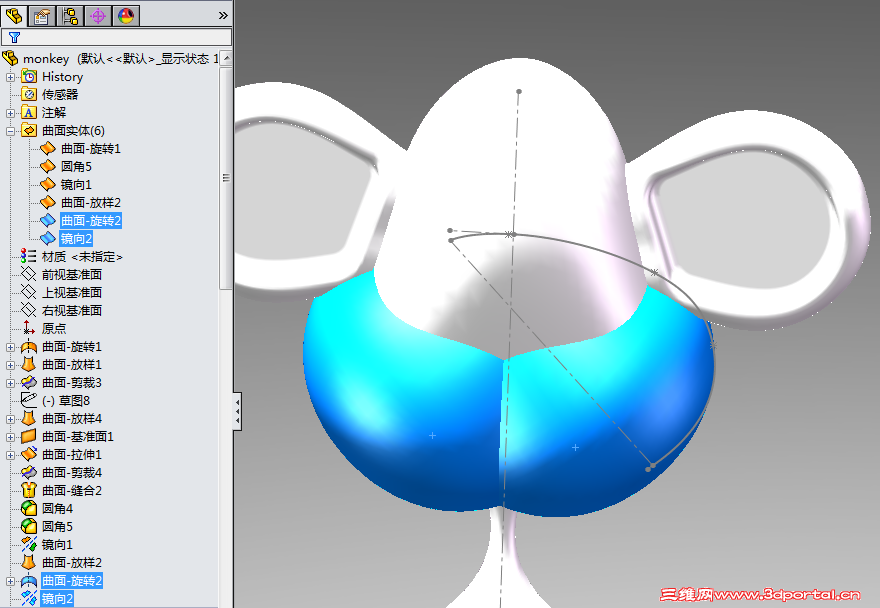
Task: Select surface body 圆角5
Action: pos(76,167)
